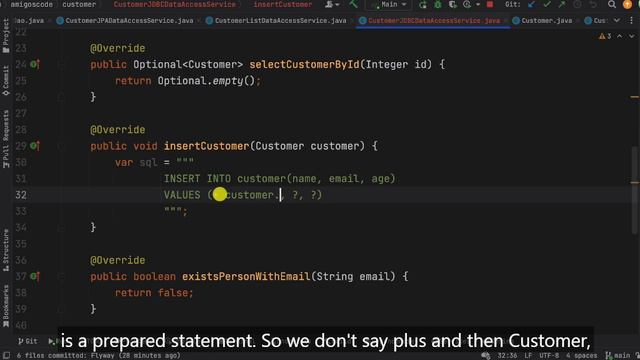Screen dimensions: 640x360
Task: Click the selectCustomerById method name
Action: click(x=304, y=64)
